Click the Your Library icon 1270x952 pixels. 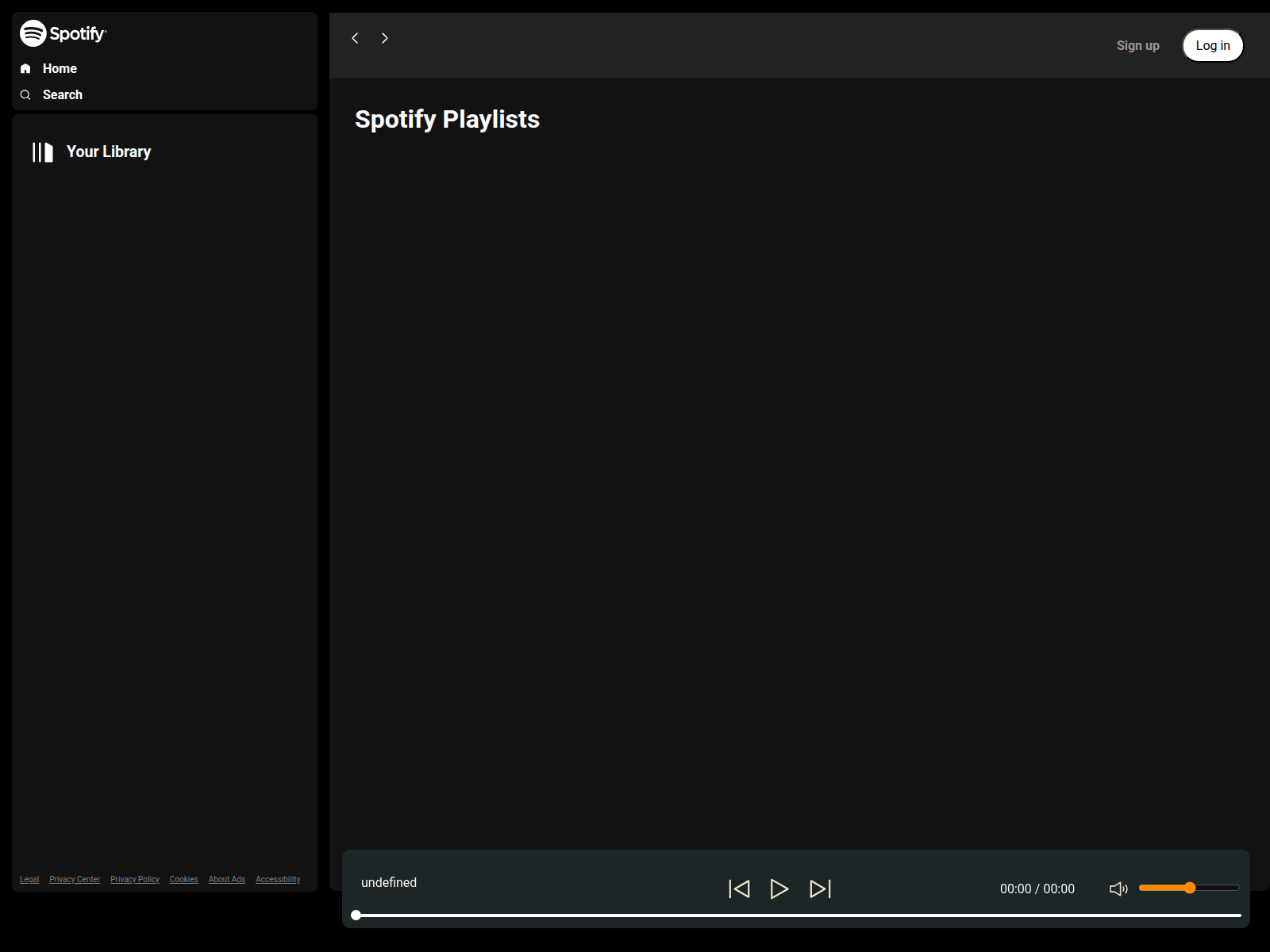click(x=43, y=152)
